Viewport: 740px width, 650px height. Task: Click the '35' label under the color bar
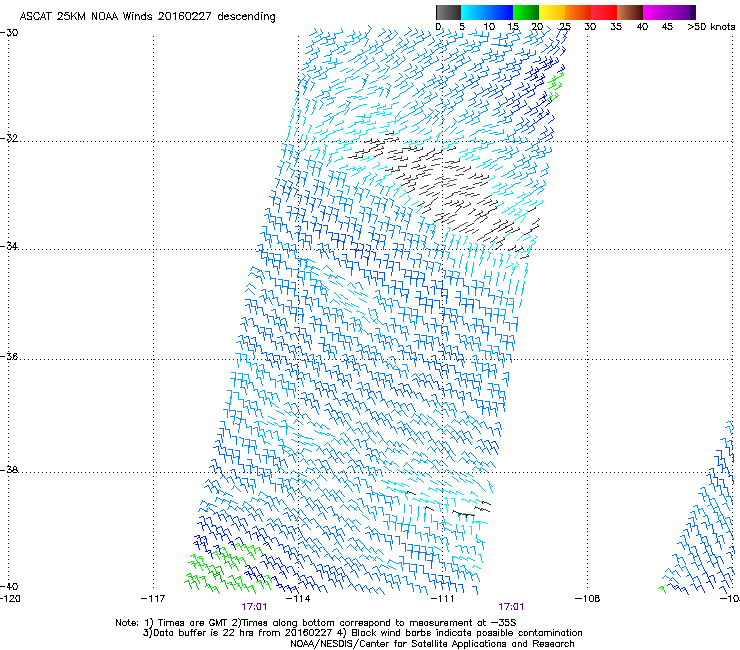pyautogui.click(x=616, y=27)
